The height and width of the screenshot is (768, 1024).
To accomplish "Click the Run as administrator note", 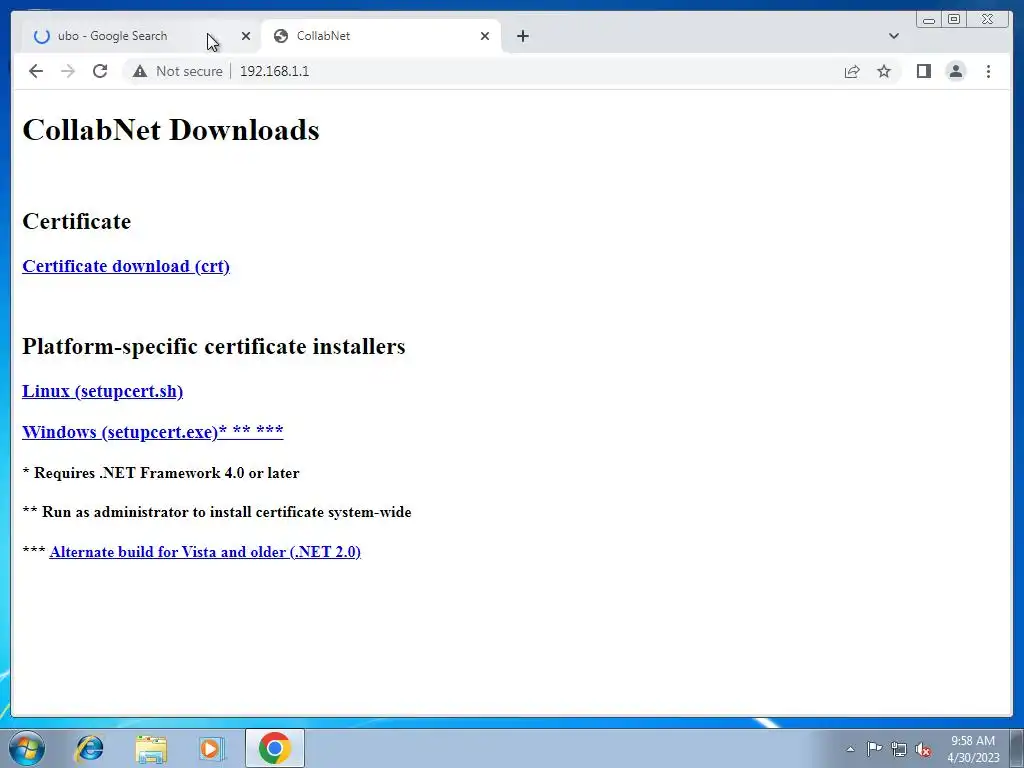I will click(x=217, y=512).
